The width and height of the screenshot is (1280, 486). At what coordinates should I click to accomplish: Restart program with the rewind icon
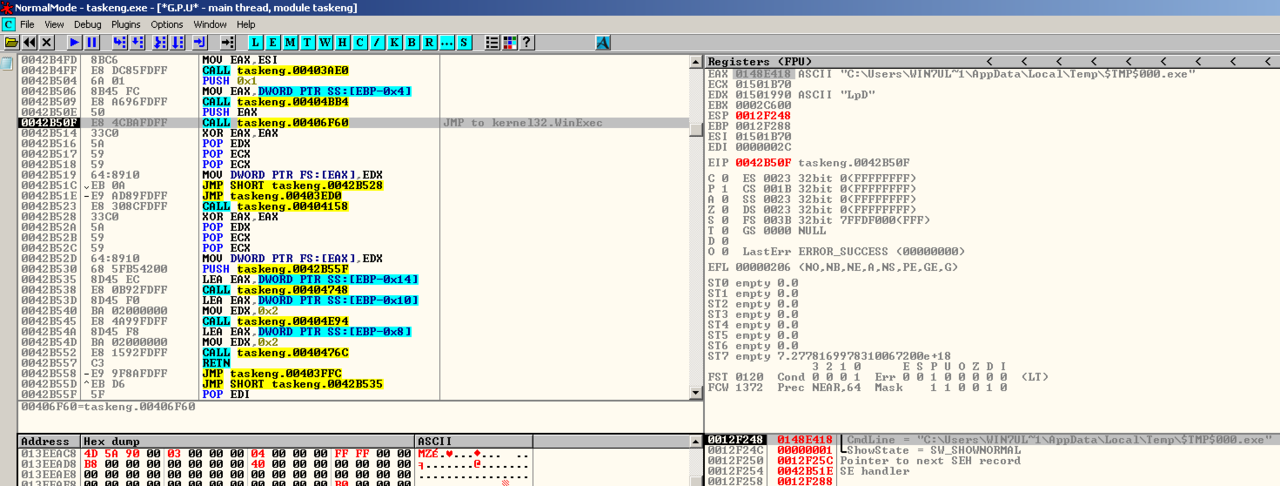click(29, 42)
